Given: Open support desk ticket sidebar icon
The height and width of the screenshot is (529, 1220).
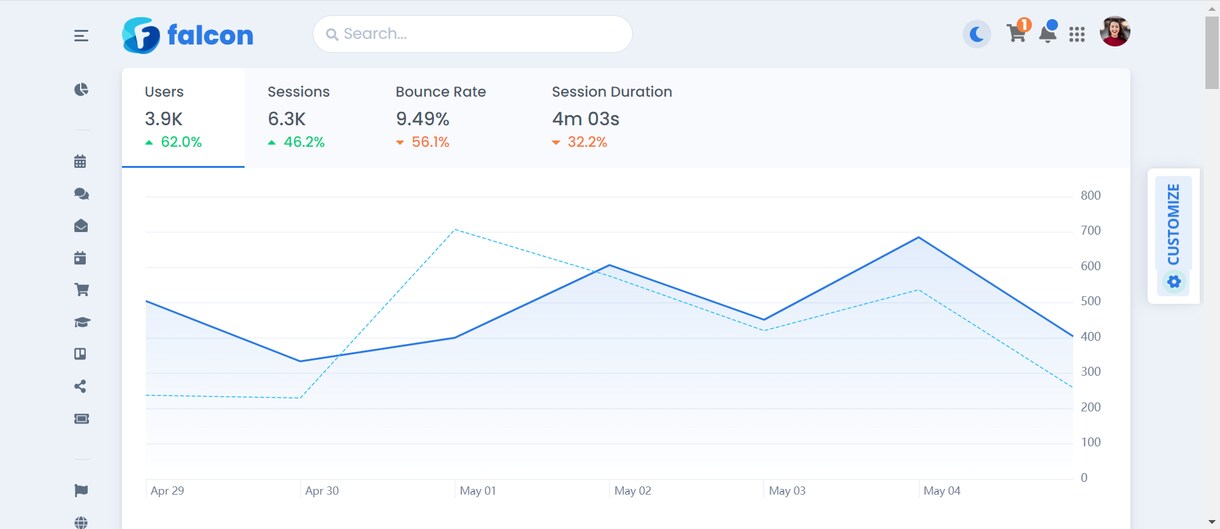Looking at the screenshot, I should click(x=82, y=418).
